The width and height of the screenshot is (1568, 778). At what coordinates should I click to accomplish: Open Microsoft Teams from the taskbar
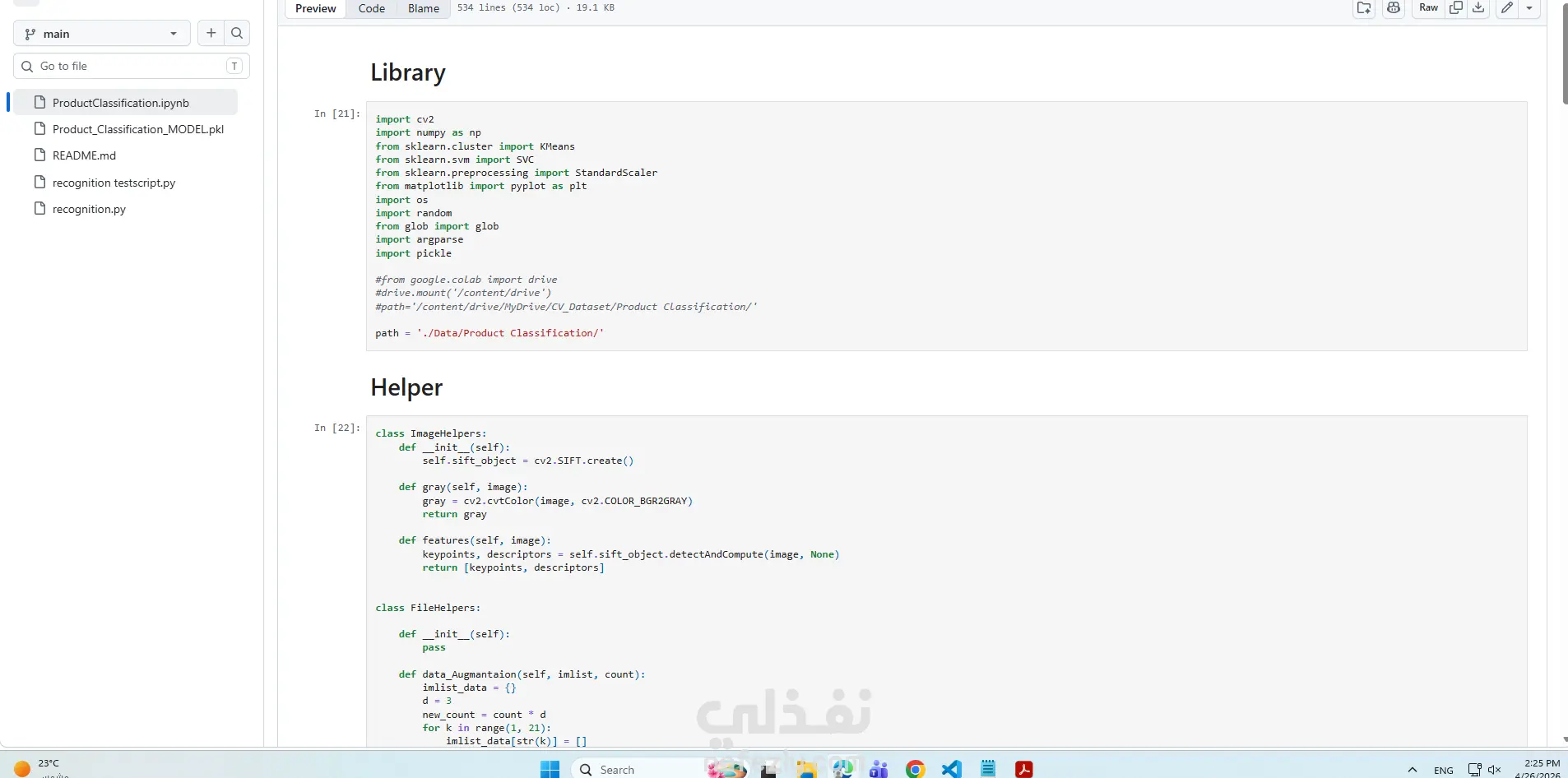(x=879, y=769)
